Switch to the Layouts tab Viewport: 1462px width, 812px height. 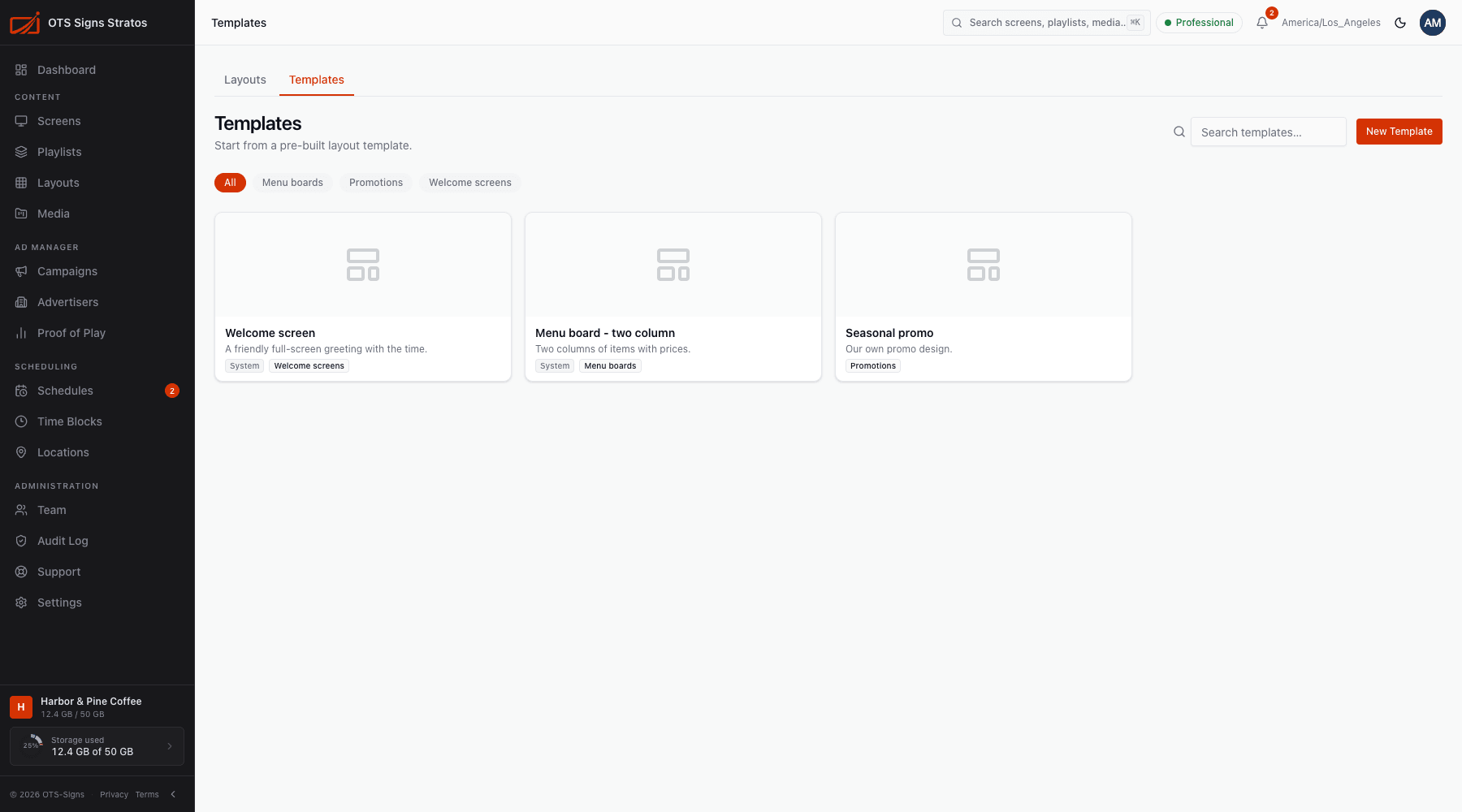245,80
